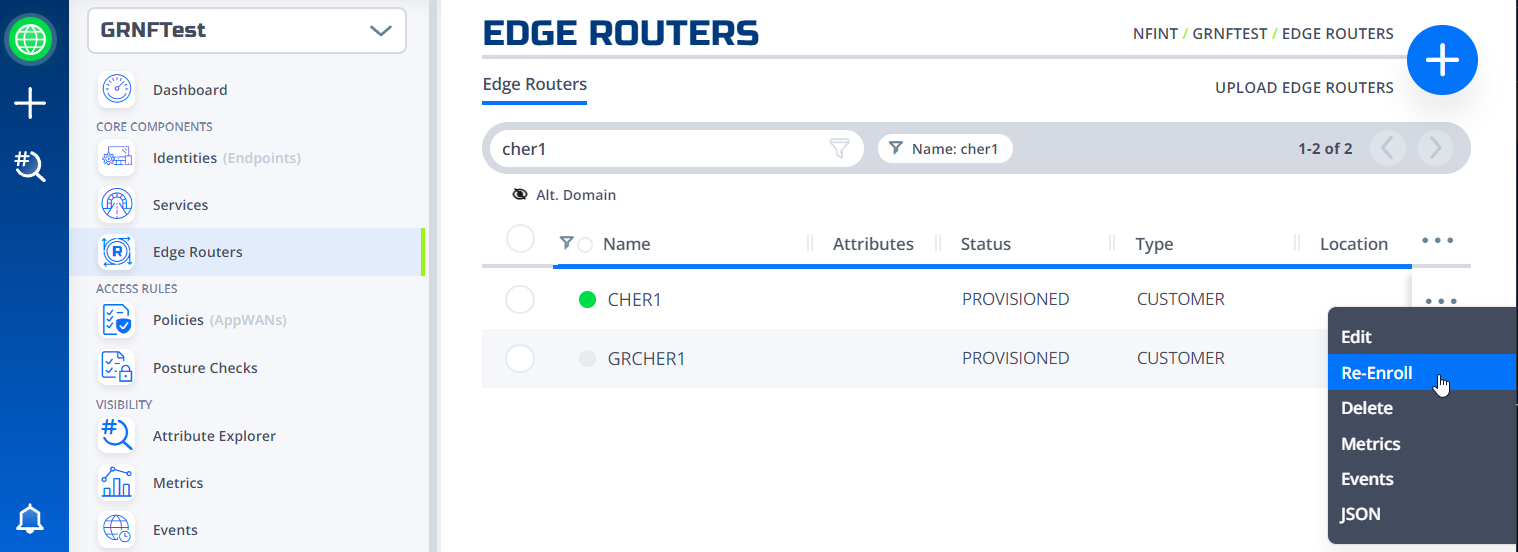Image resolution: width=1518 pixels, height=552 pixels.
Task: Click the blue add plus button
Action: pyautogui.click(x=1442, y=61)
